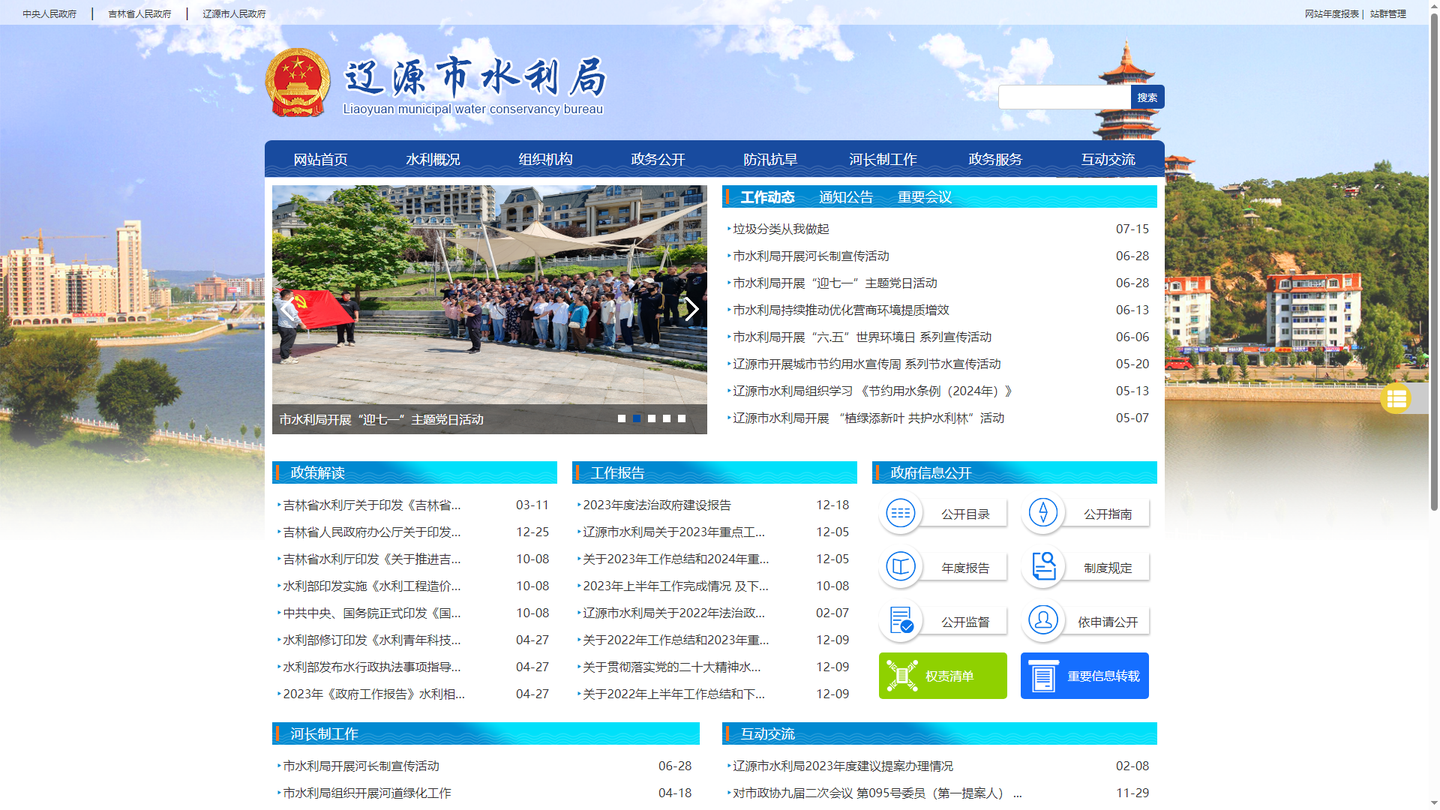Screen dimensions: 1440x810
Task: Open the 河长制工作 section heading
Action: (324, 734)
